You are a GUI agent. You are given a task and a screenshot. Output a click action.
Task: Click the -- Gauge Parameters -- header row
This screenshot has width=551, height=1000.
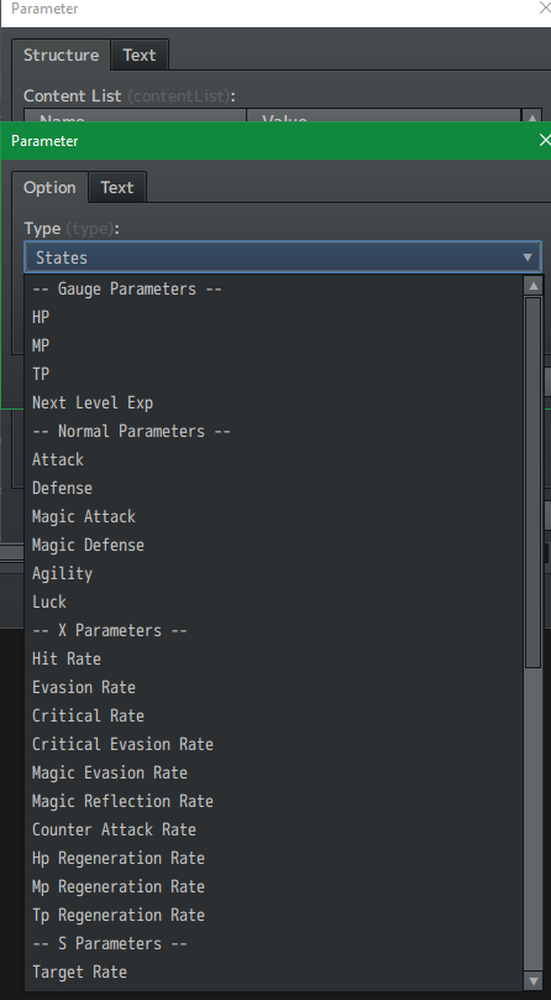click(274, 289)
